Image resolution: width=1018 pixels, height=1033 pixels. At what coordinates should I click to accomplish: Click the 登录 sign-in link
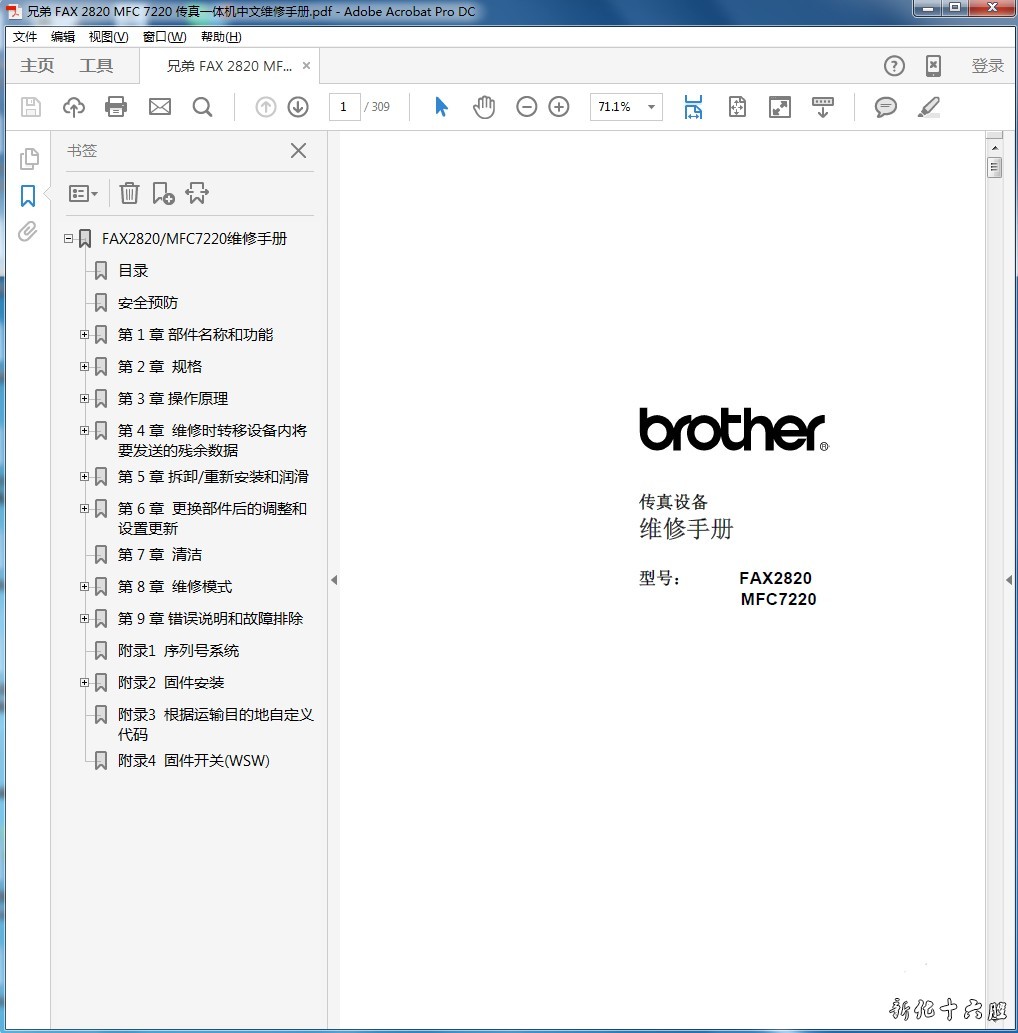pyautogui.click(x=987, y=66)
